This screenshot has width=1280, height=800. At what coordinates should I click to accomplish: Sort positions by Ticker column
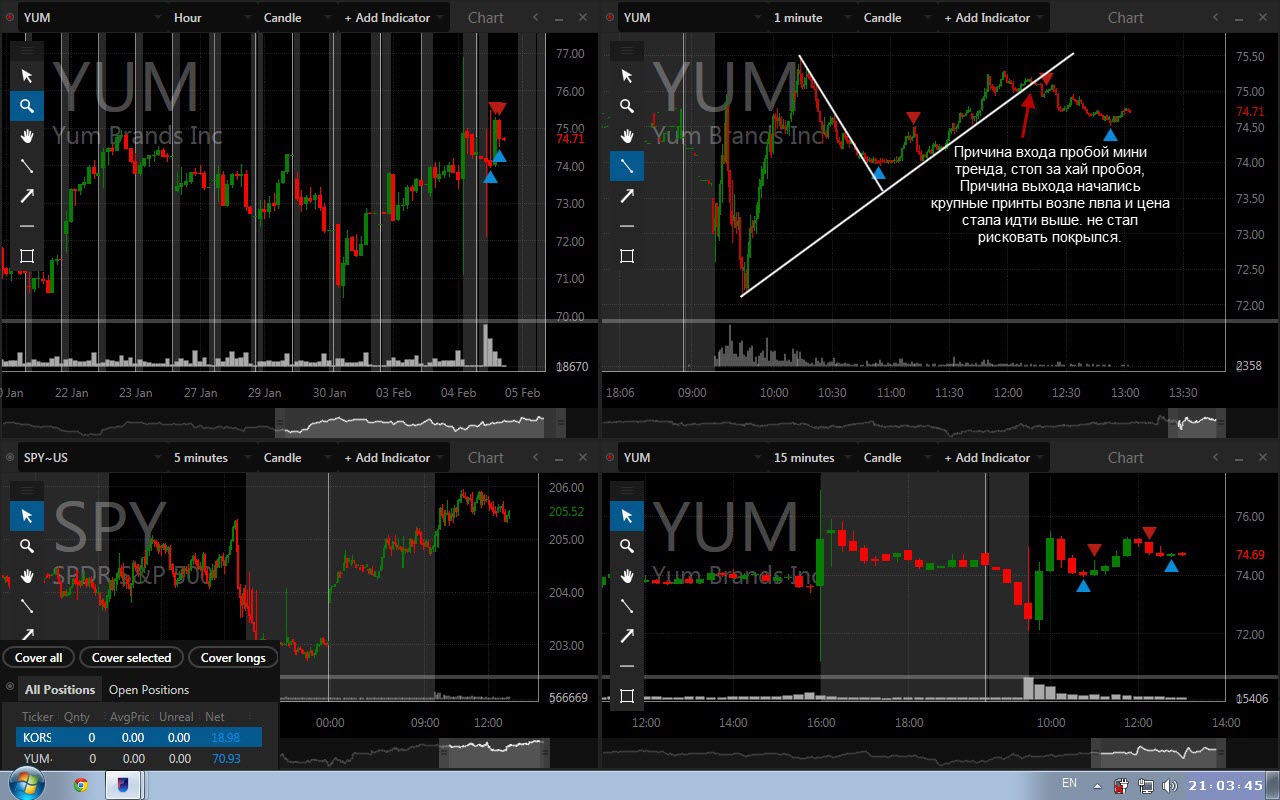(x=38, y=716)
